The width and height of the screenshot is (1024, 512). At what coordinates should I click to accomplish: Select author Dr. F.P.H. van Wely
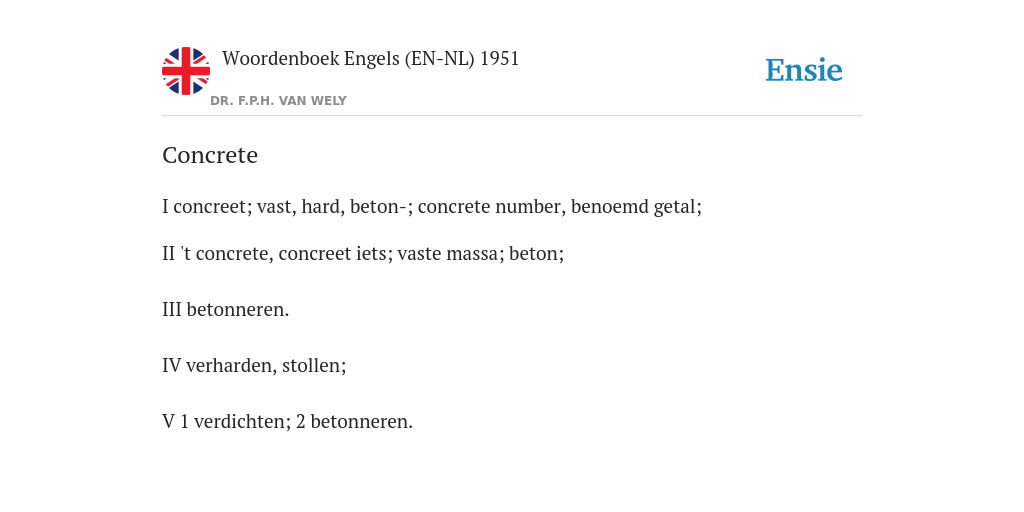[278, 101]
